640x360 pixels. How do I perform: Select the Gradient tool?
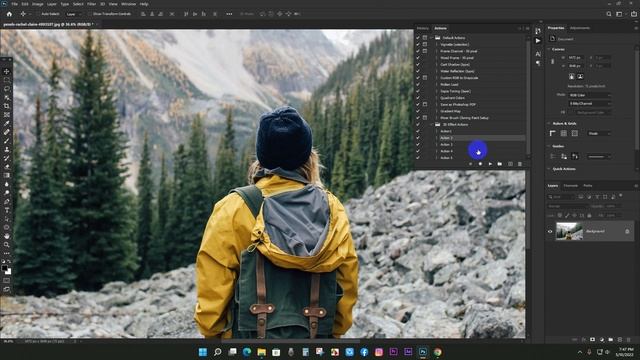(x=7, y=175)
